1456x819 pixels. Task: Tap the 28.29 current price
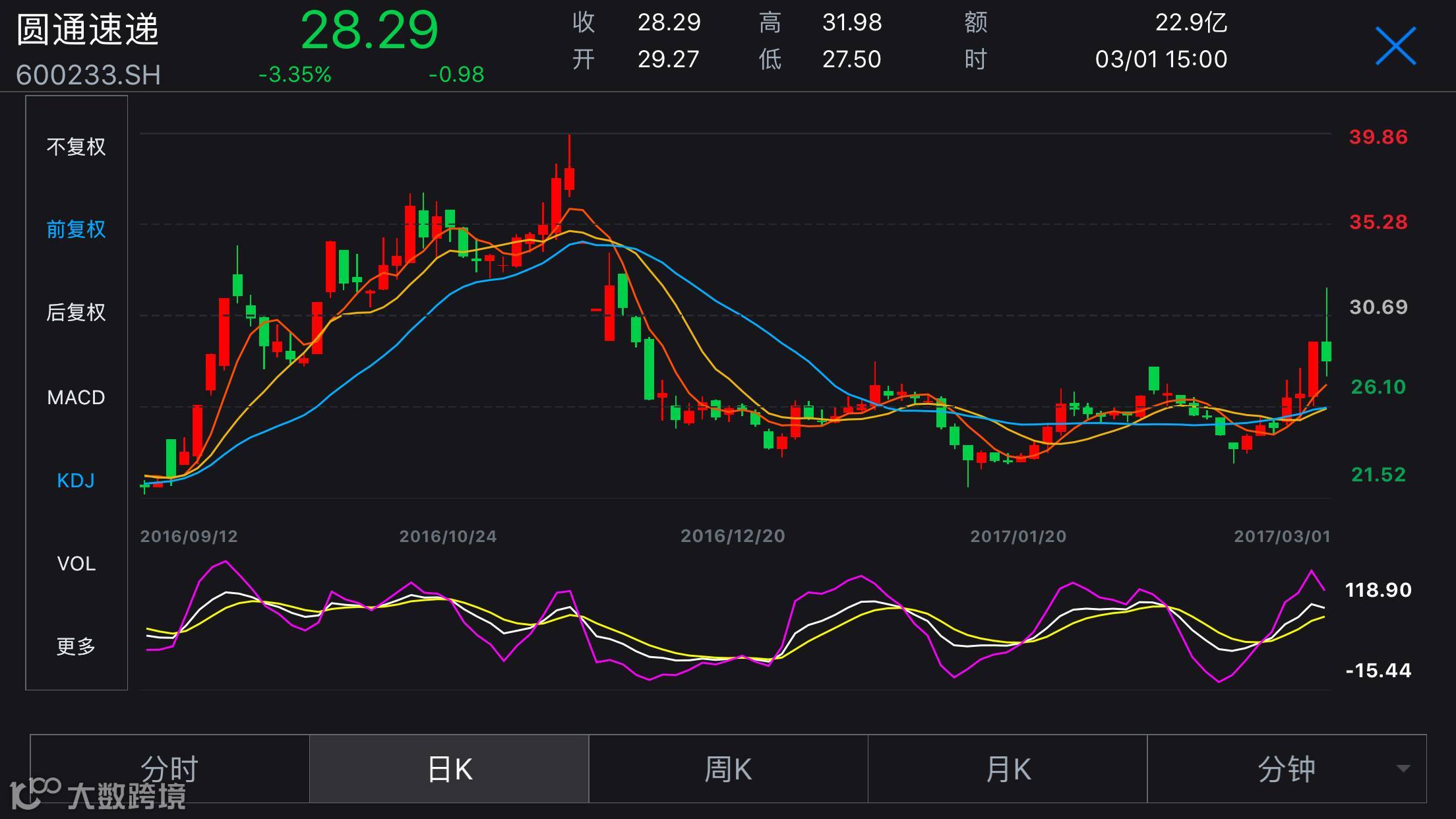[x=369, y=30]
